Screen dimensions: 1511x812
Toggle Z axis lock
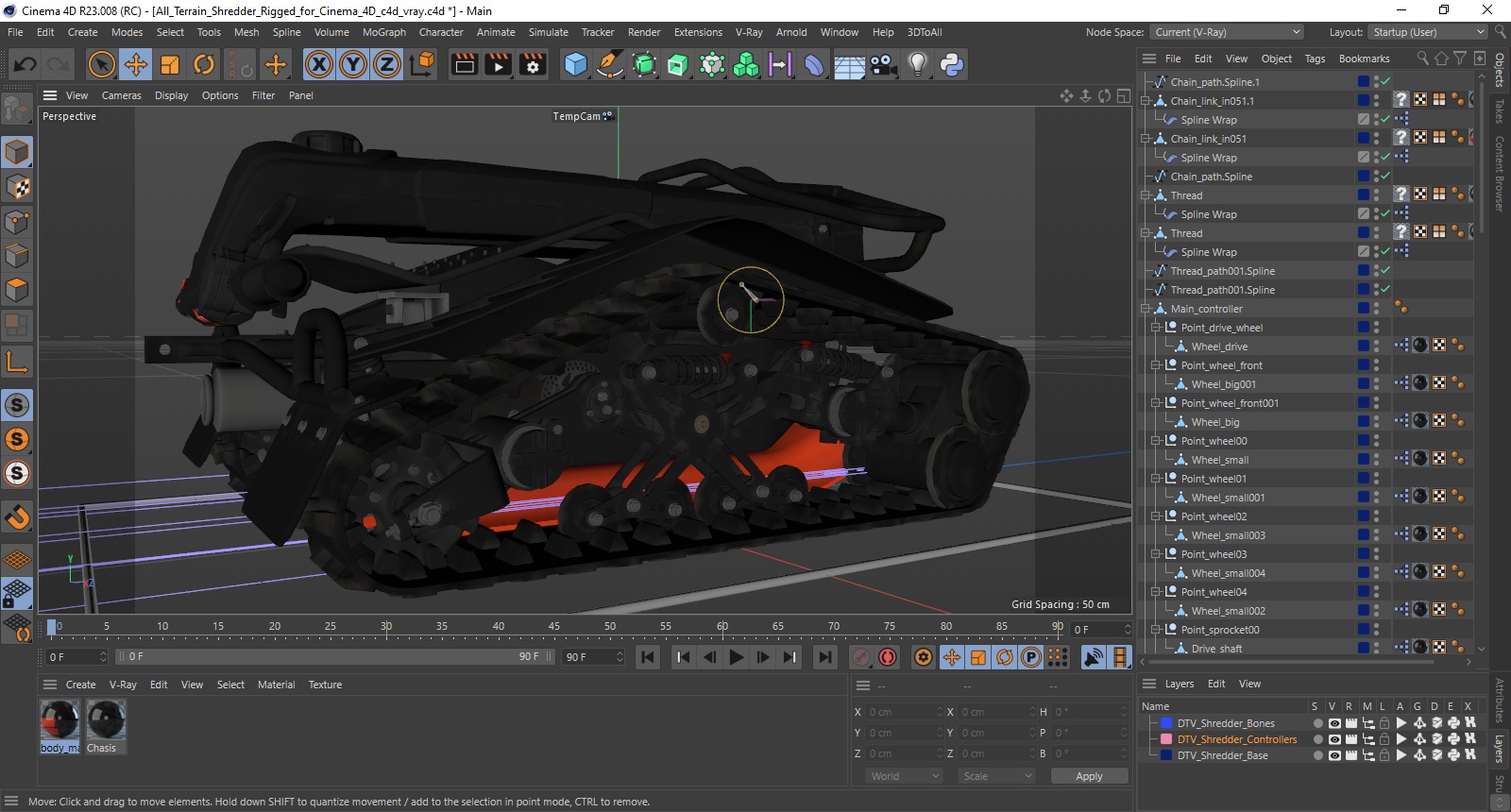tap(387, 64)
